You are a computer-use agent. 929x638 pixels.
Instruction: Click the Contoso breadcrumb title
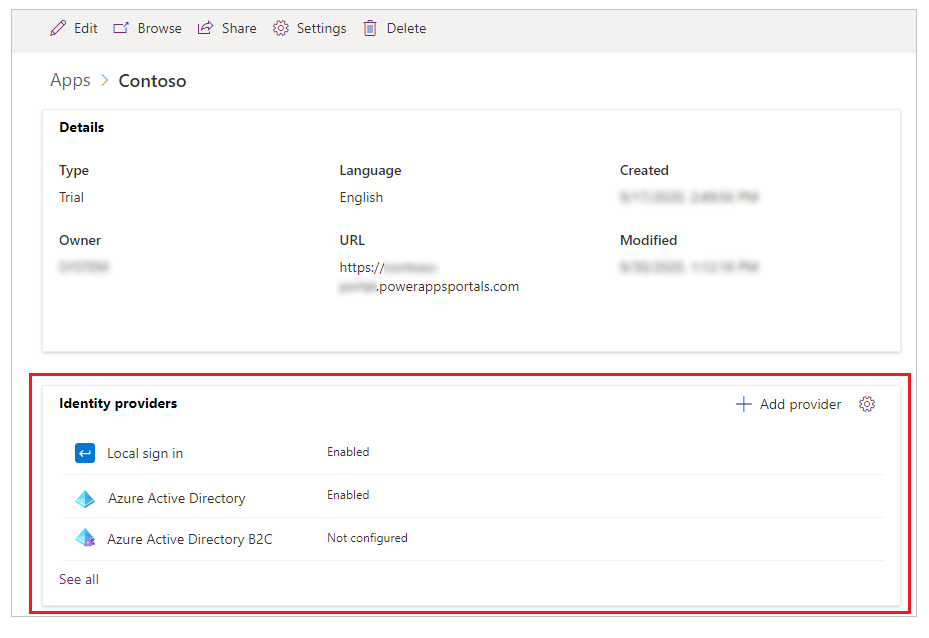coord(152,81)
